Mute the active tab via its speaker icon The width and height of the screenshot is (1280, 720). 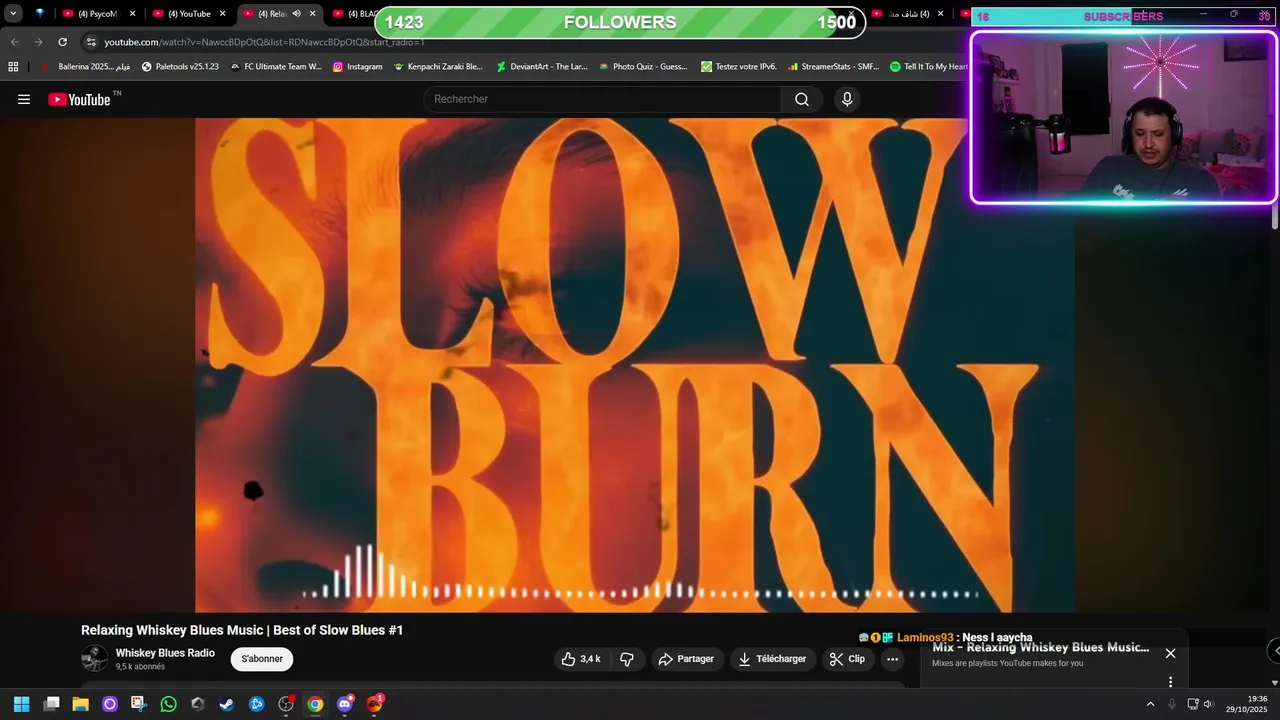(x=296, y=14)
